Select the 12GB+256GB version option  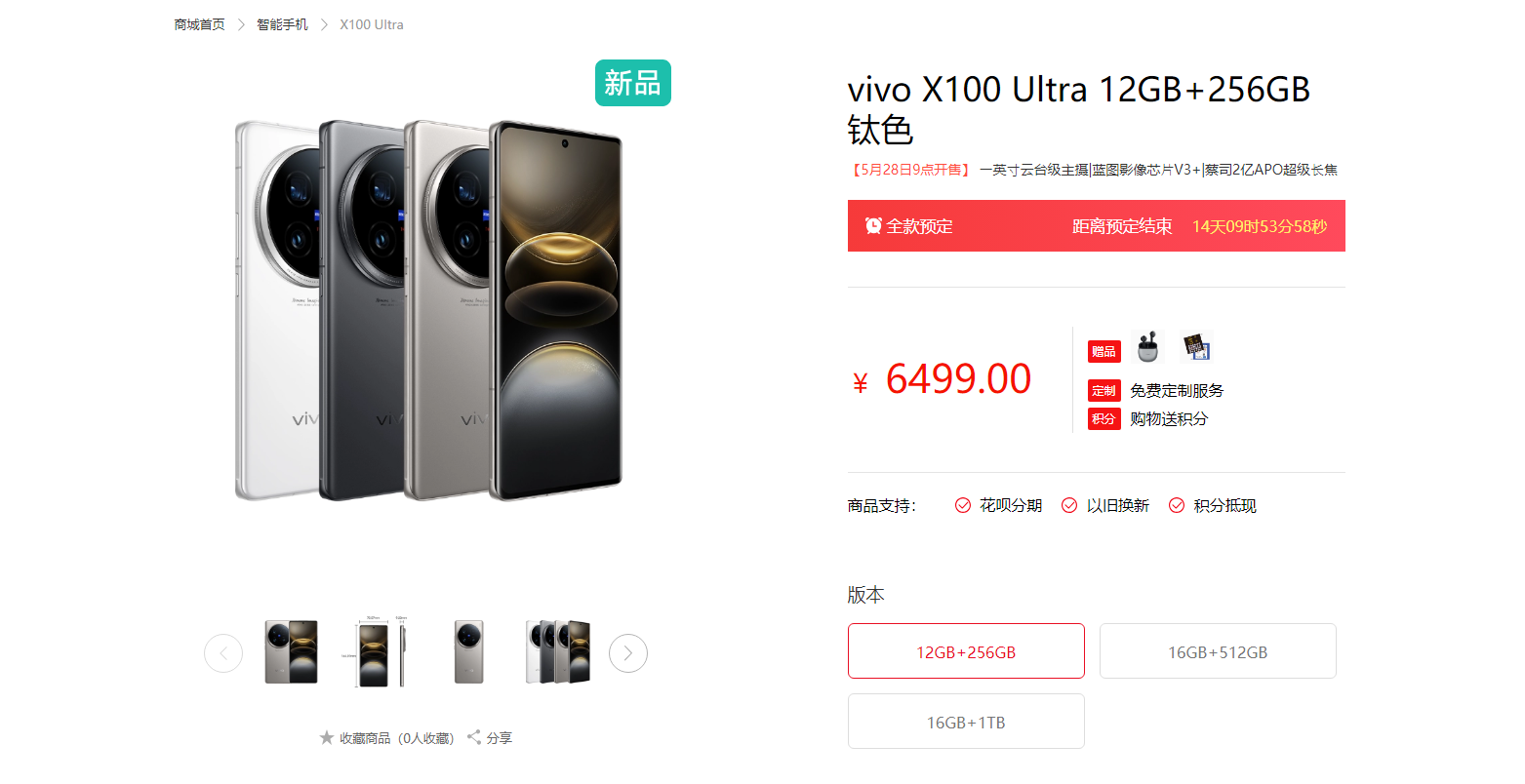coord(966,651)
